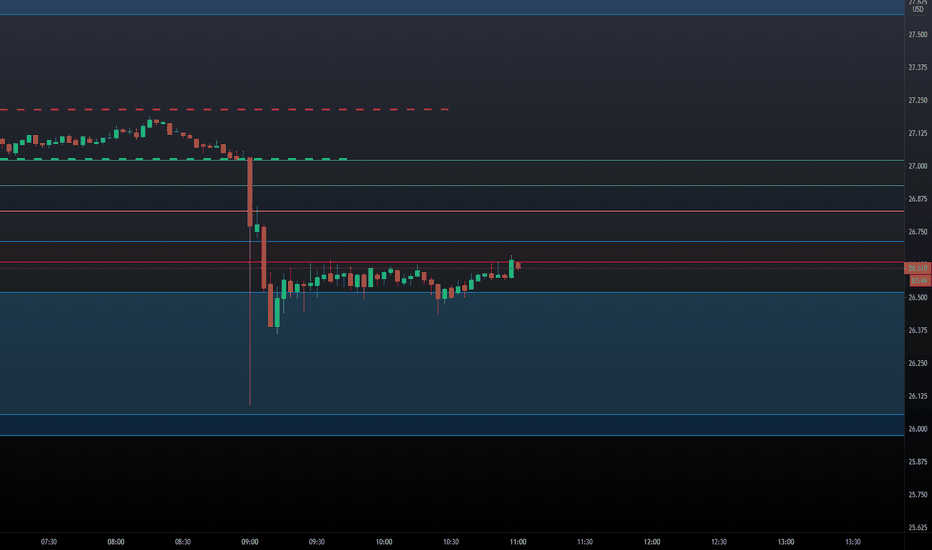Click the 10:00 time axis label
The width and height of the screenshot is (932, 550).
pyautogui.click(x=384, y=542)
